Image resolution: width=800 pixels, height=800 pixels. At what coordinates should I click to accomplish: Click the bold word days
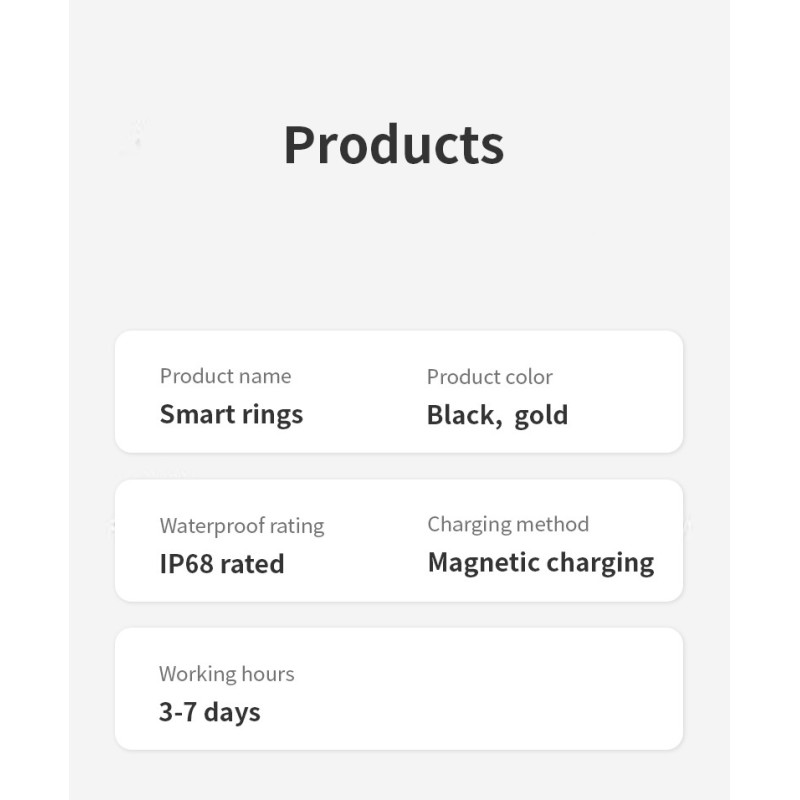(x=233, y=712)
